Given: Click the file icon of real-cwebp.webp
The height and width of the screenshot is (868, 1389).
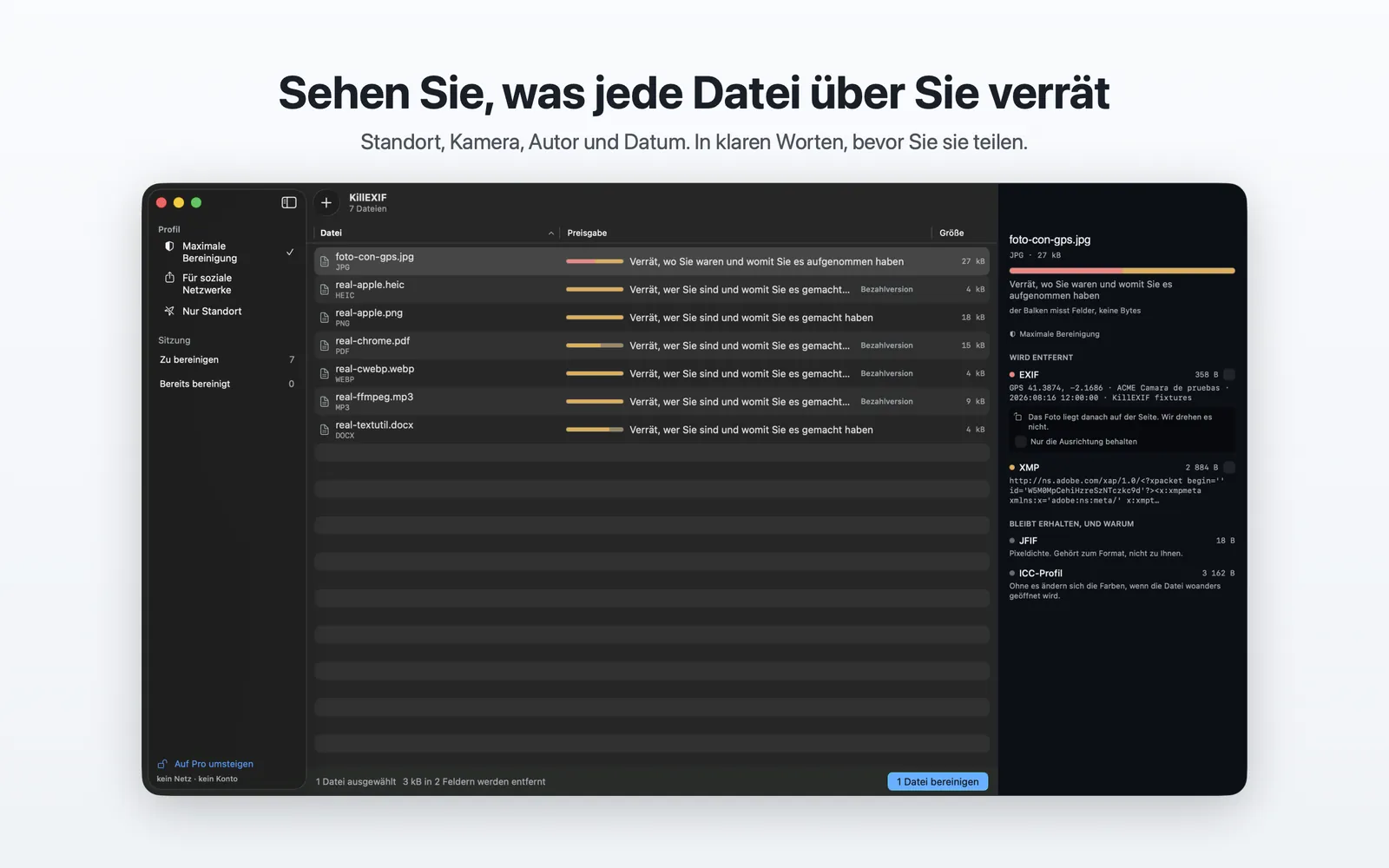Looking at the screenshot, I should (x=325, y=373).
